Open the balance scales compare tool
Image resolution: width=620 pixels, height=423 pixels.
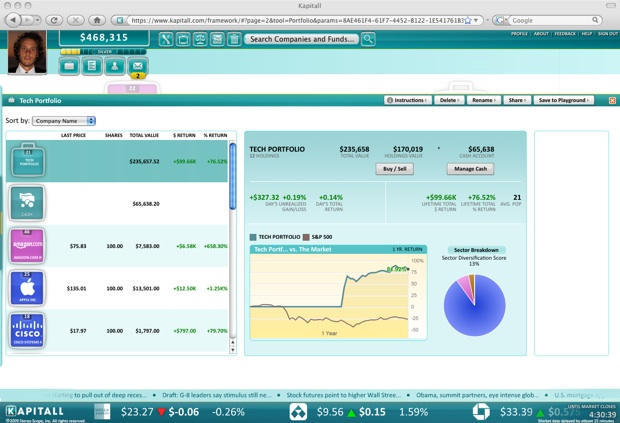[200, 39]
